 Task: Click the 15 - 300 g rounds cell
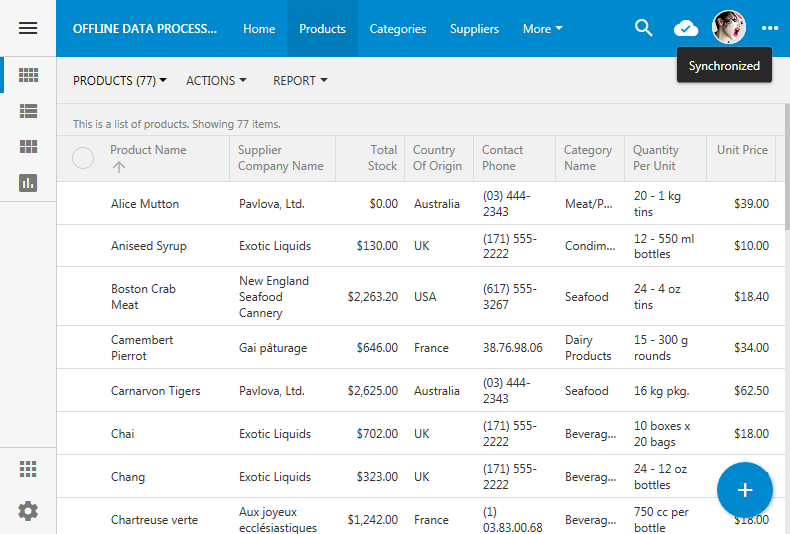pyautogui.click(x=661, y=348)
